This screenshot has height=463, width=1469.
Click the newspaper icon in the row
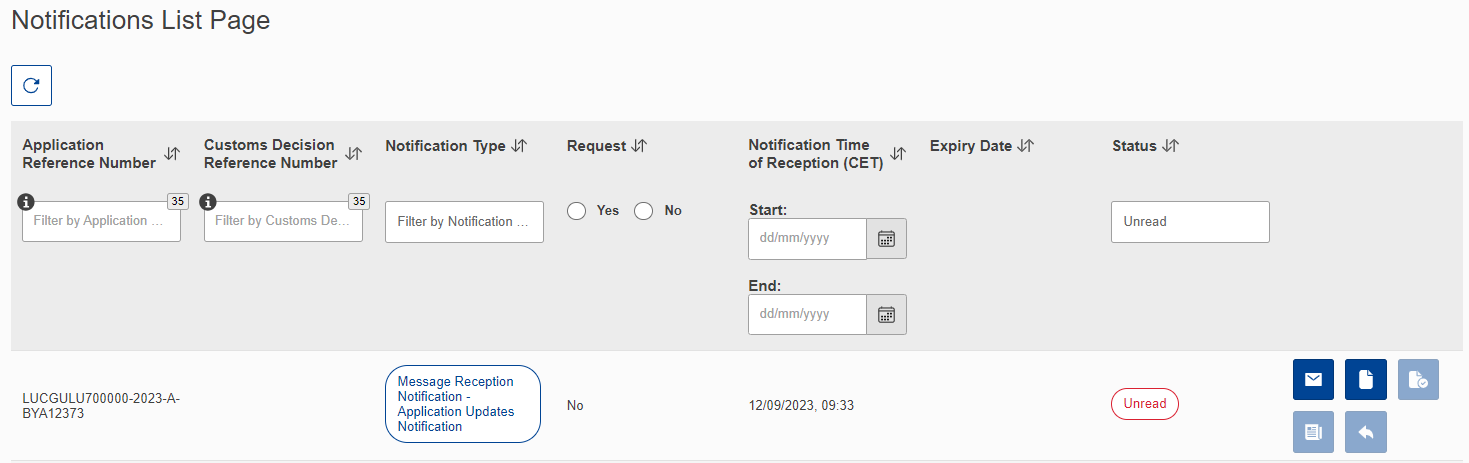(x=1314, y=432)
